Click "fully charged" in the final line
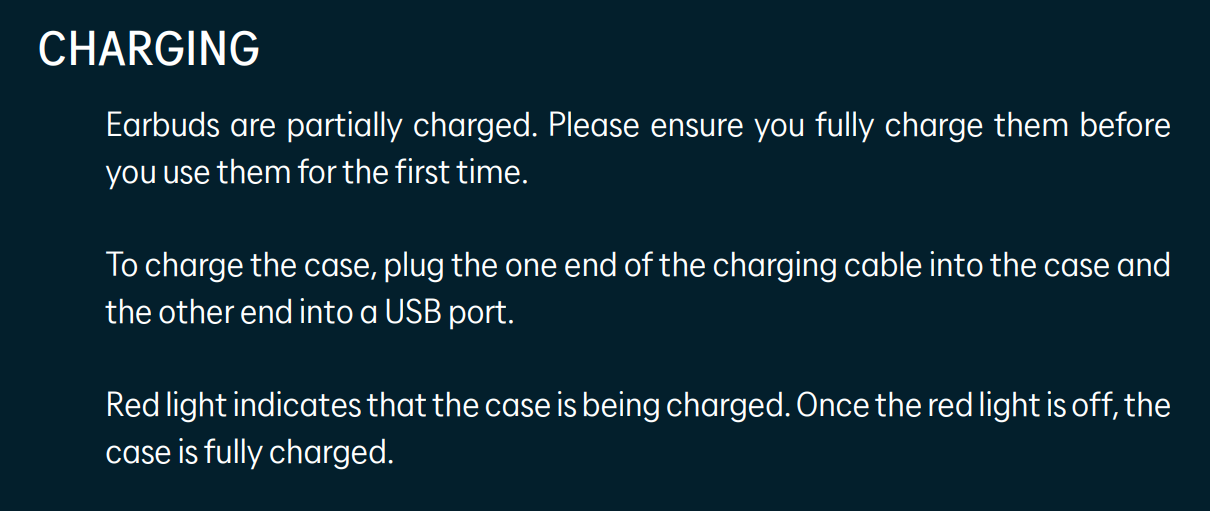The height and width of the screenshot is (511, 1210). pyautogui.click(x=296, y=452)
